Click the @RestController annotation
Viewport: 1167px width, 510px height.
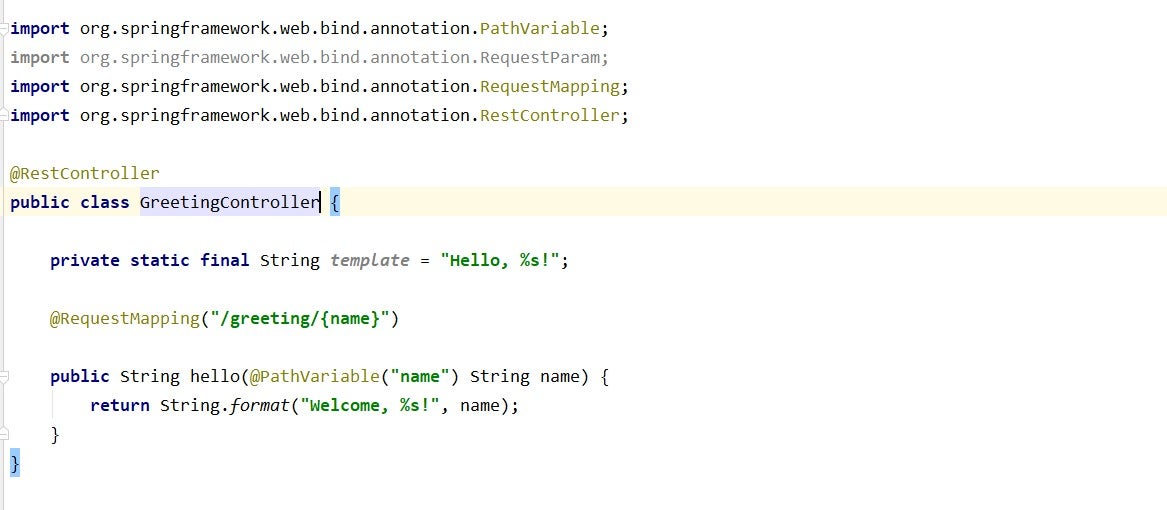(x=85, y=173)
